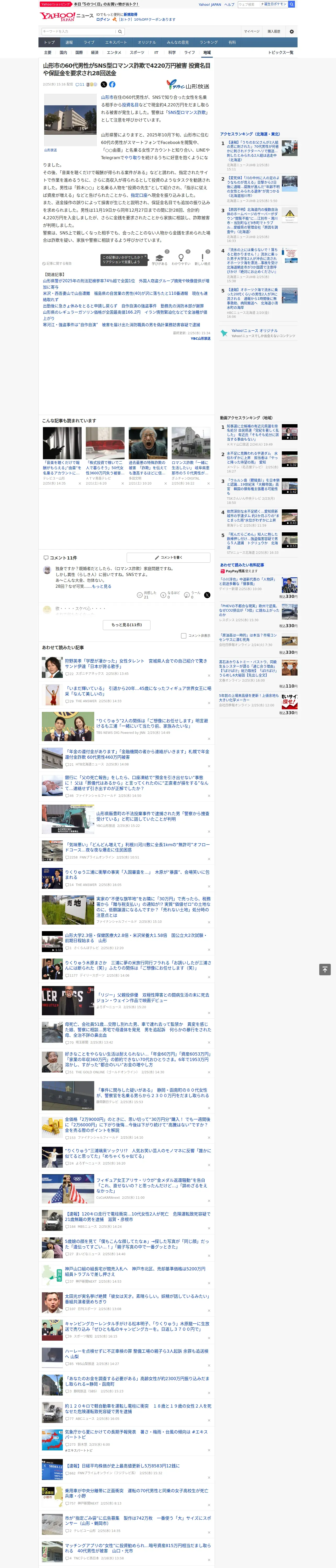
Task: Expand the first comment via もっと見る
Action: tap(102, 586)
